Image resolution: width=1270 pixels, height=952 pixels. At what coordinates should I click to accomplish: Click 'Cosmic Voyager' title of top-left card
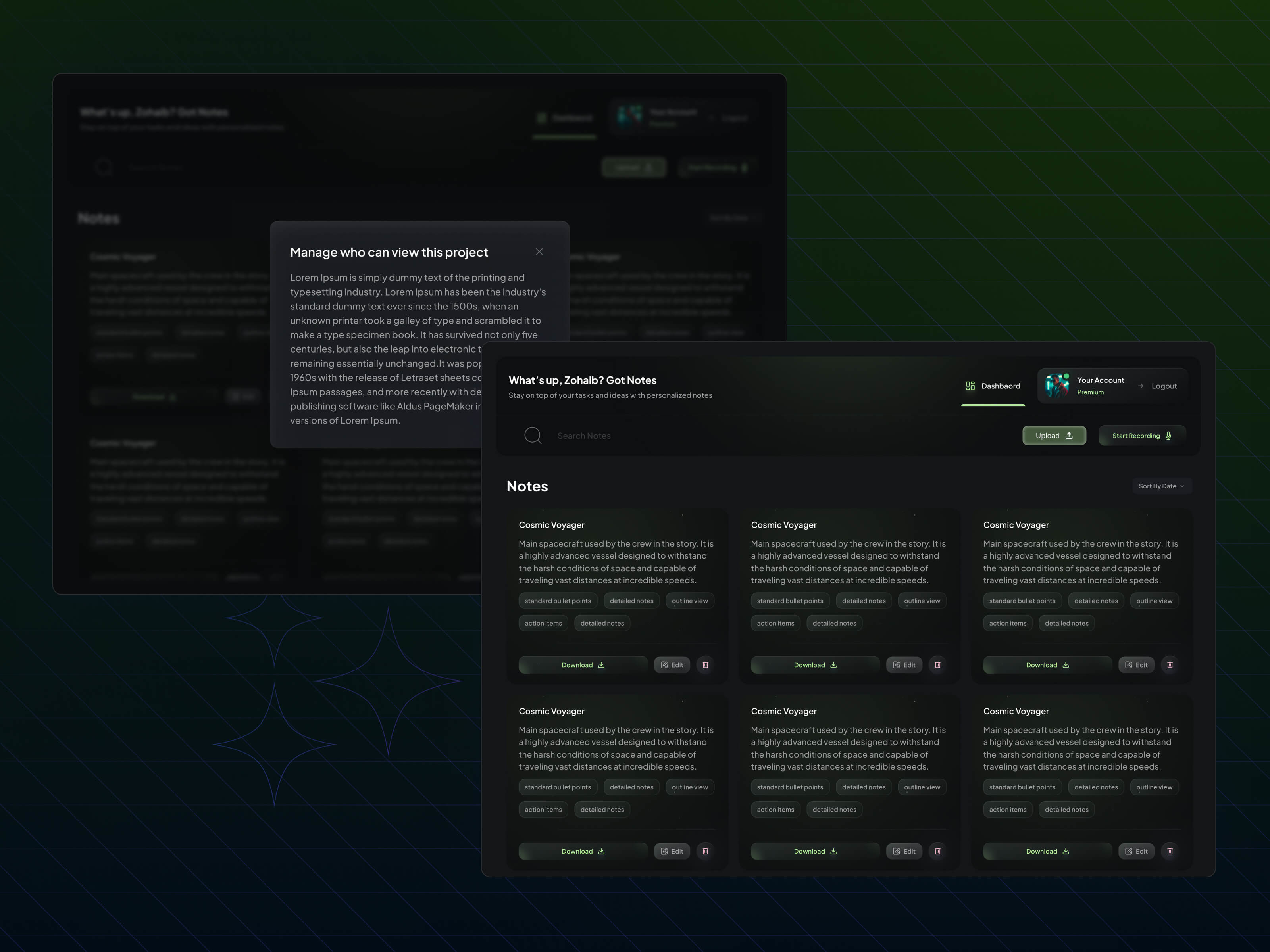pos(552,525)
